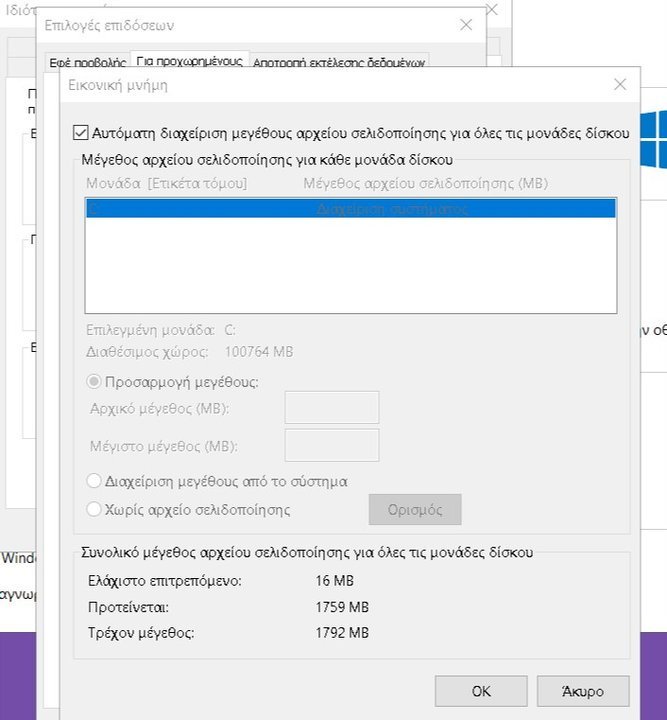Close the background Ιδιότητες window
The width and height of the screenshot is (667, 720).
pos(493,9)
